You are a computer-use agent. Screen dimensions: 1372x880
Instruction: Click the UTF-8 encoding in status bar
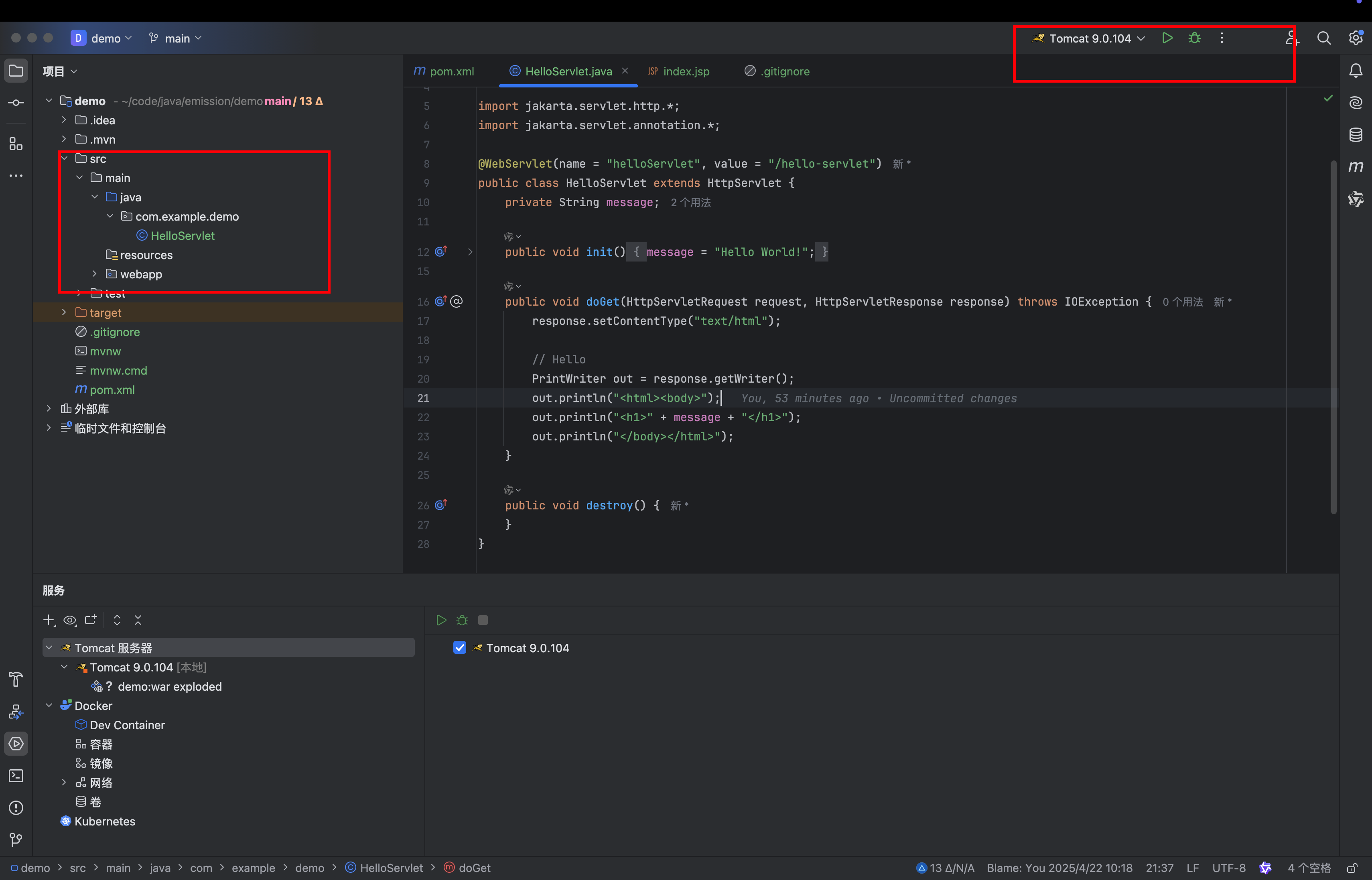coord(1228,868)
